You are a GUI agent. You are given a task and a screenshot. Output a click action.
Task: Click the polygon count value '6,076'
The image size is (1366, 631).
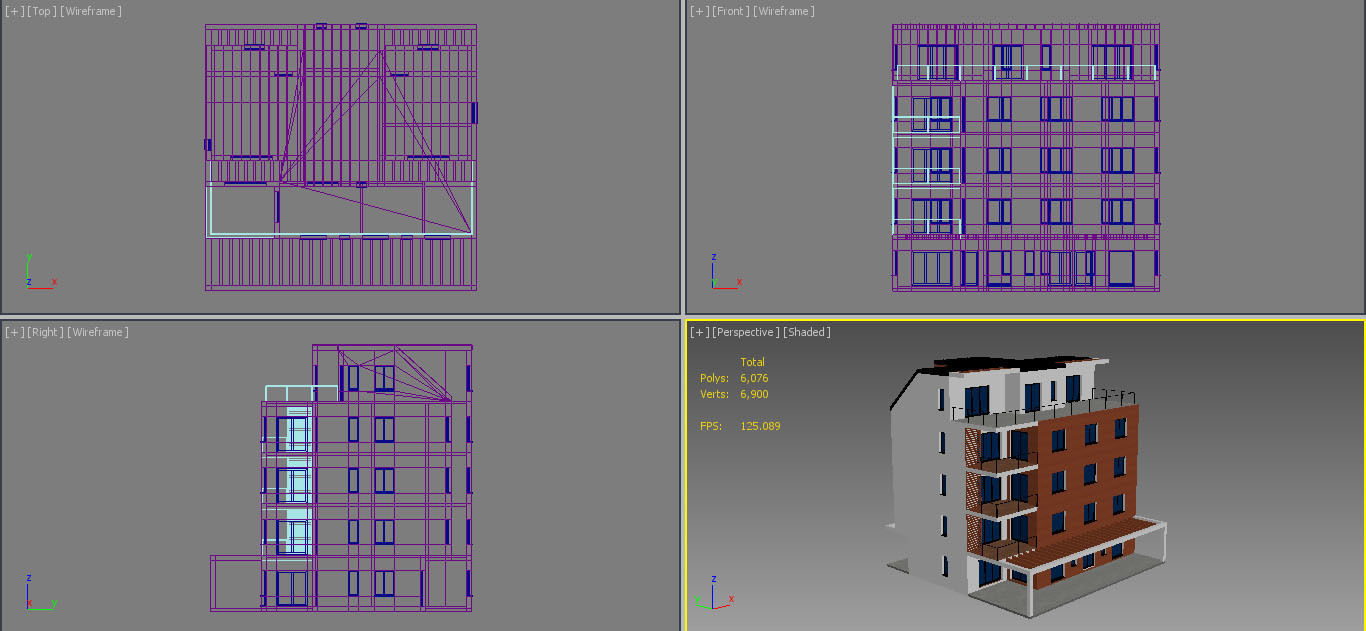click(754, 378)
